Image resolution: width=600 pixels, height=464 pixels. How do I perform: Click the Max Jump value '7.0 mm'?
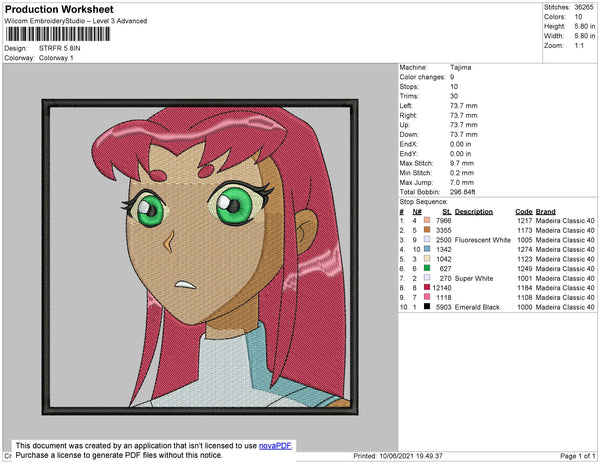pyautogui.click(x=462, y=182)
